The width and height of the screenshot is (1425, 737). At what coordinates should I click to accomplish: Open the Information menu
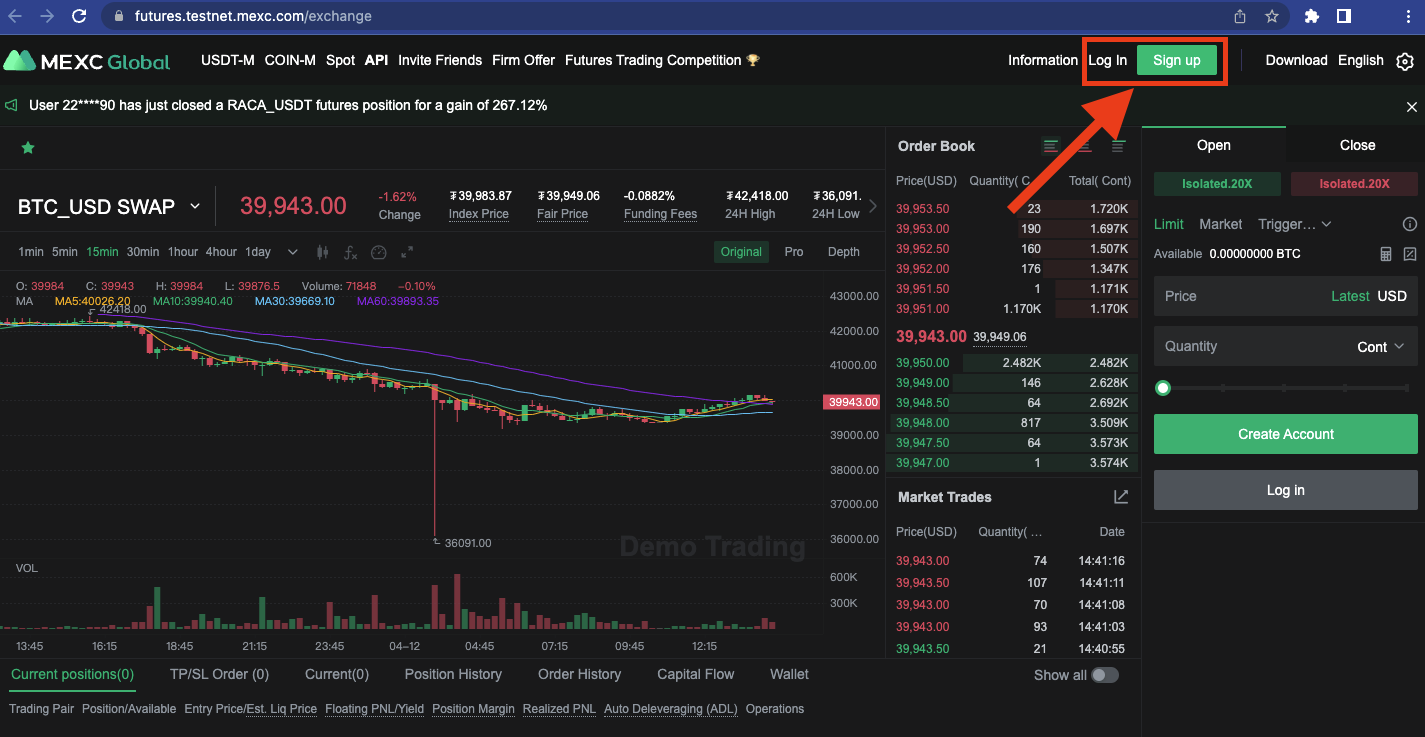pyautogui.click(x=1042, y=60)
